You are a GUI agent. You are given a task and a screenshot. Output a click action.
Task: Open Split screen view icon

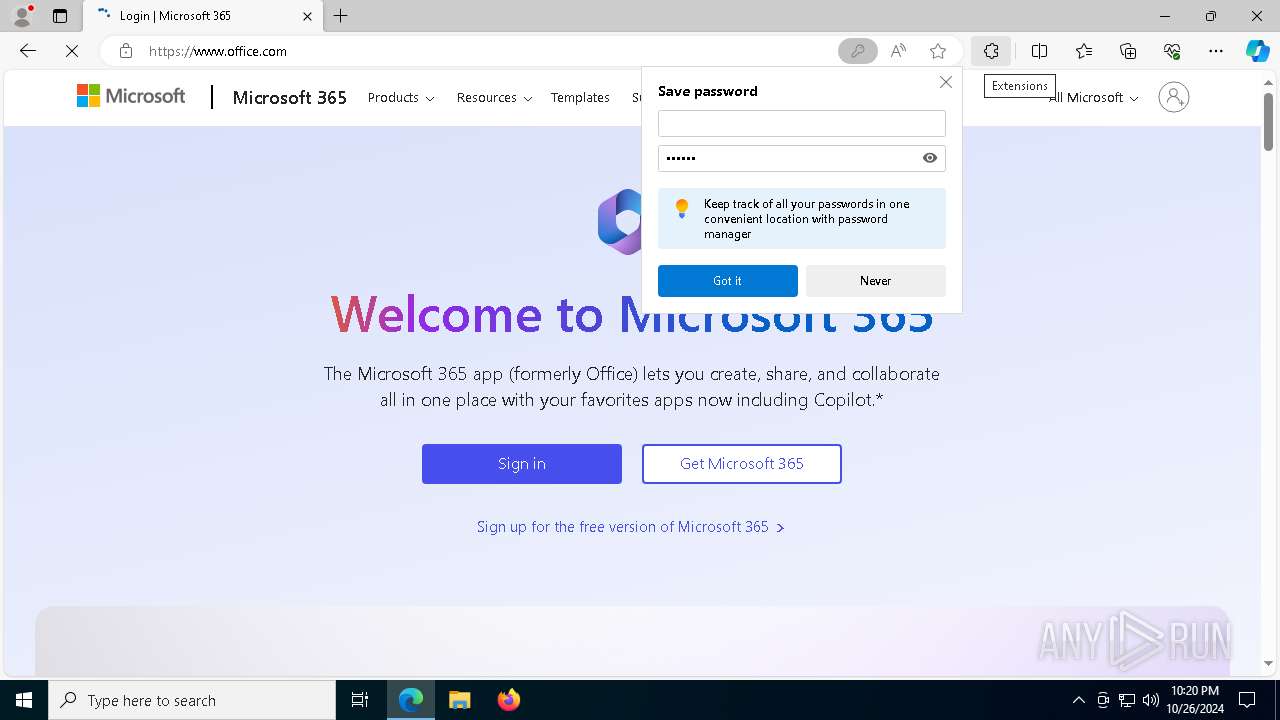(1039, 51)
